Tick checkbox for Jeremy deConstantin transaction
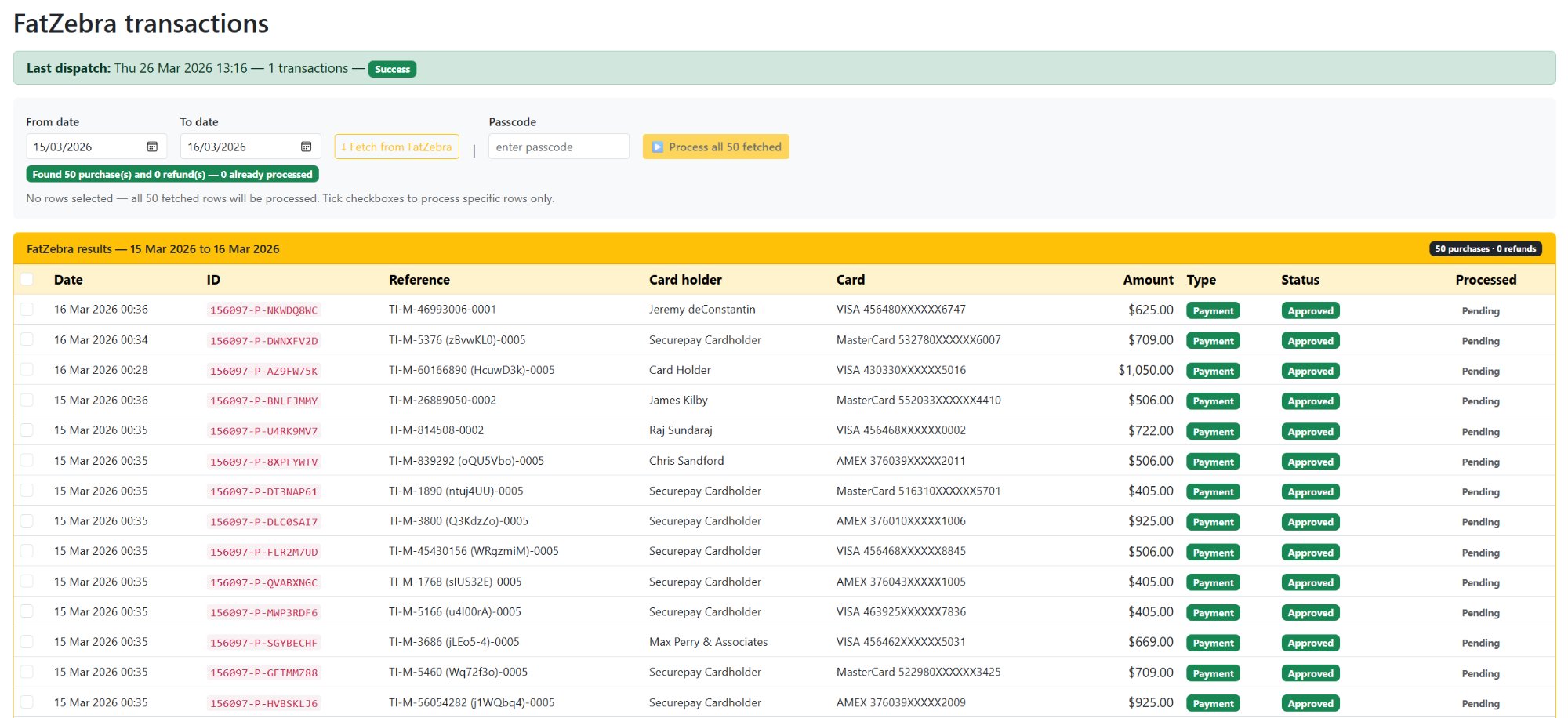This screenshot has width=1568, height=718. (27, 310)
